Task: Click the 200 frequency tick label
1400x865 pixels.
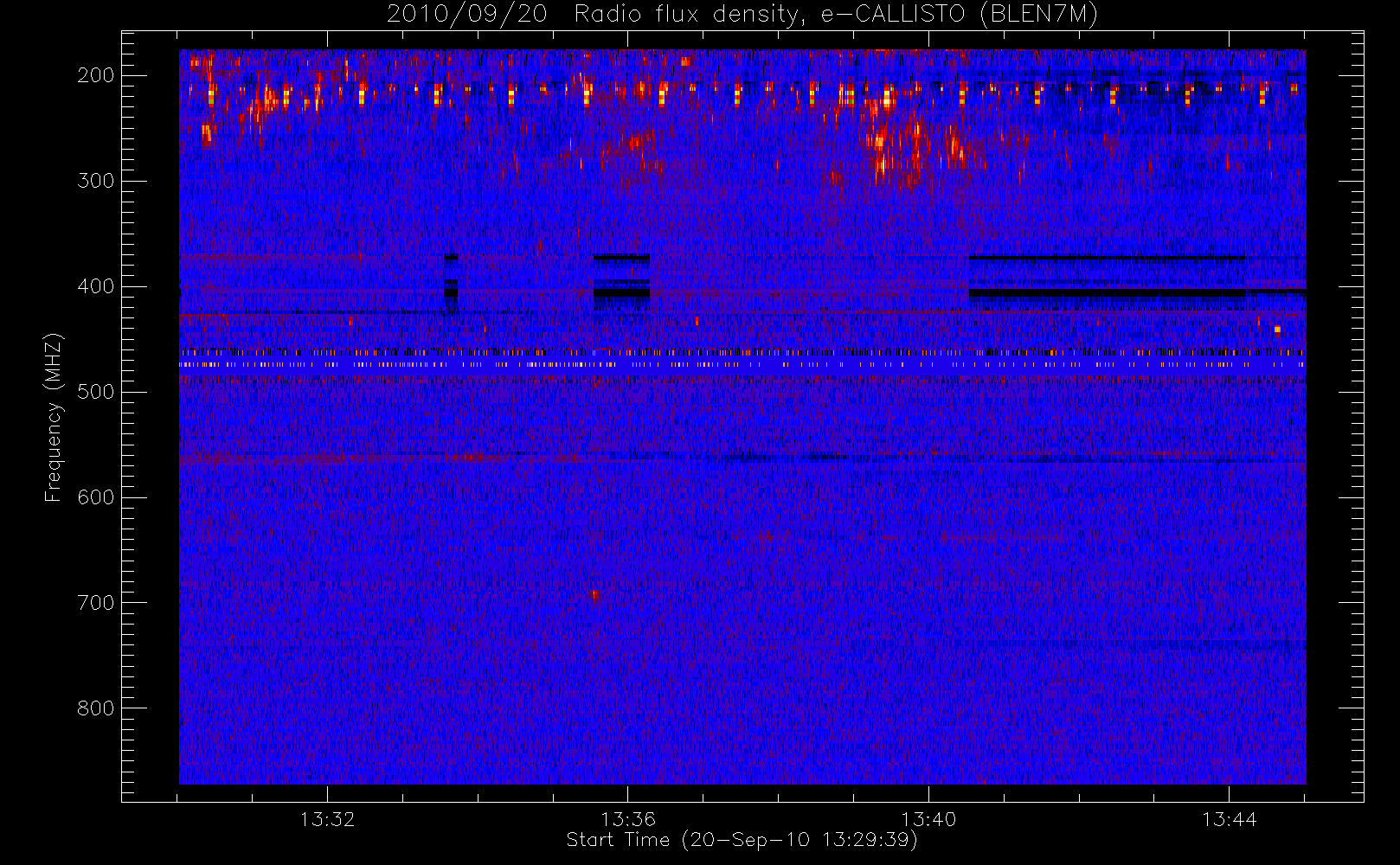Action: 95,75
